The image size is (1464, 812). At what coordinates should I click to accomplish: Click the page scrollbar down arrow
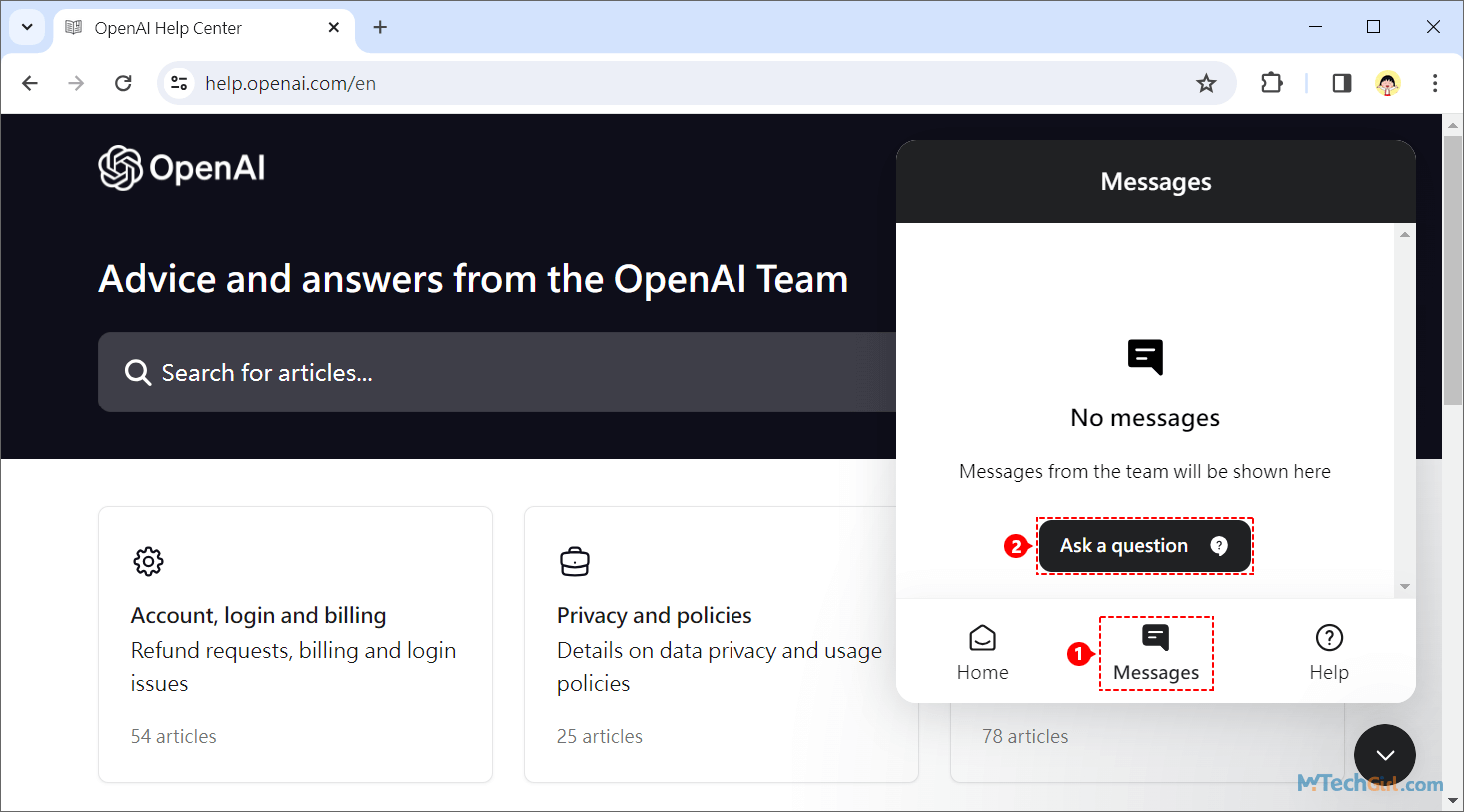[1453, 801]
